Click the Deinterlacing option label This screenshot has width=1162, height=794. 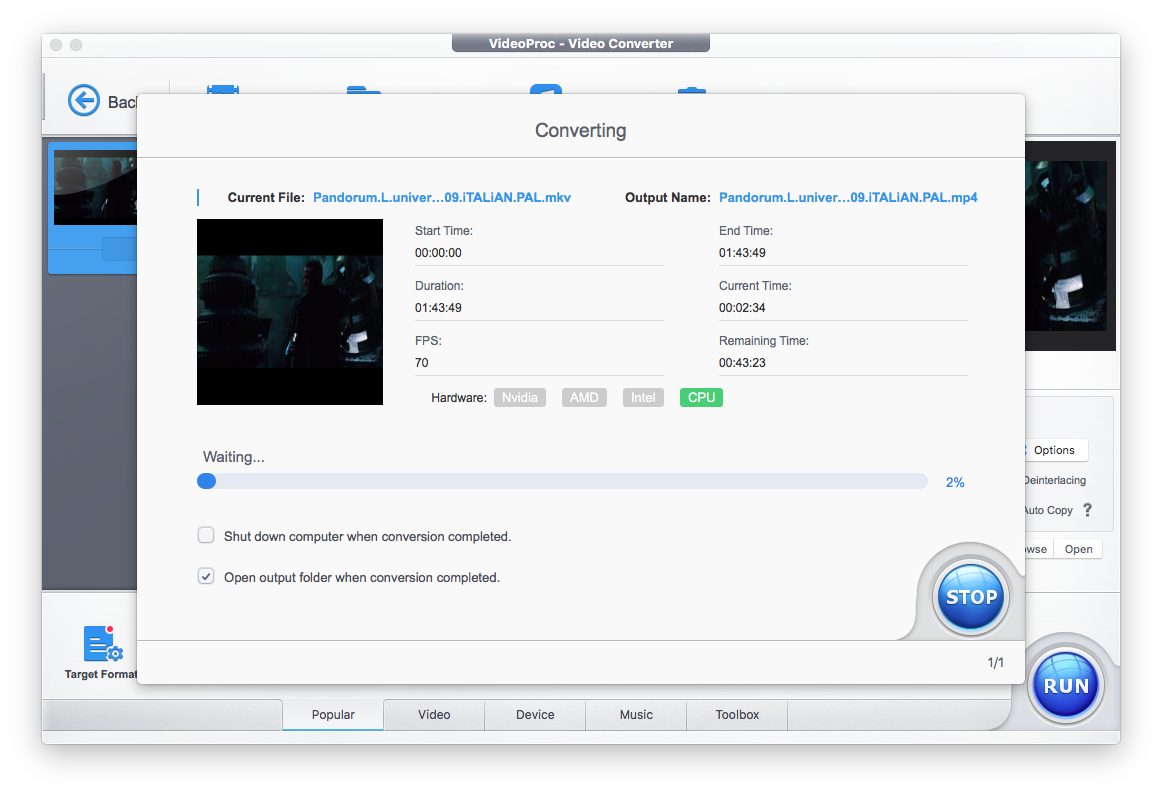point(1055,480)
